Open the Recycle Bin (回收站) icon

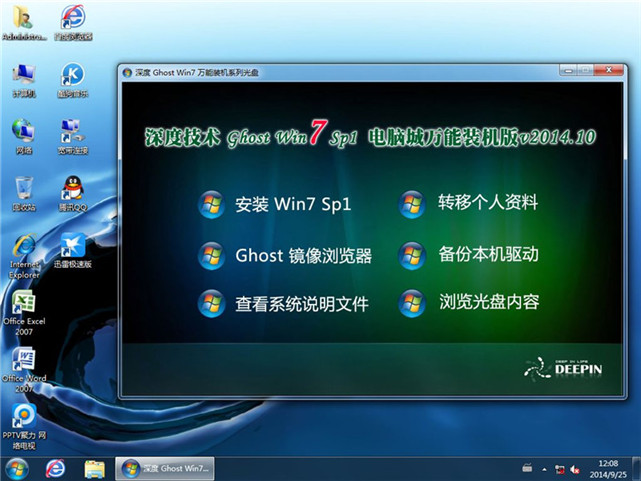tap(24, 194)
